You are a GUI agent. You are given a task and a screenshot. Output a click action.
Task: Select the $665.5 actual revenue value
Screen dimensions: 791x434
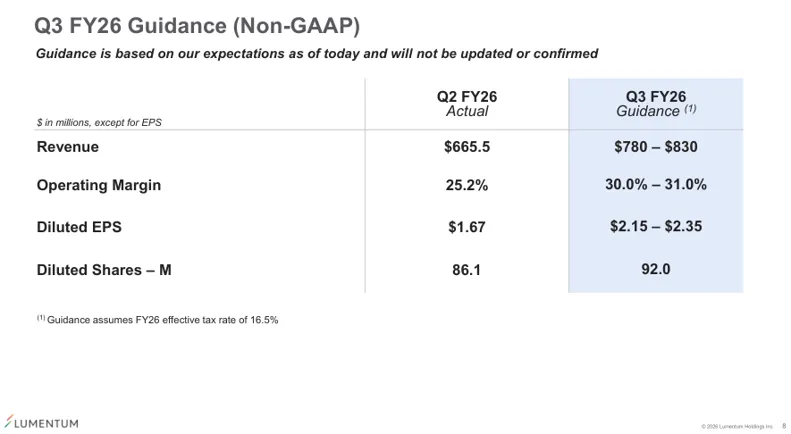(x=466, y=147)
